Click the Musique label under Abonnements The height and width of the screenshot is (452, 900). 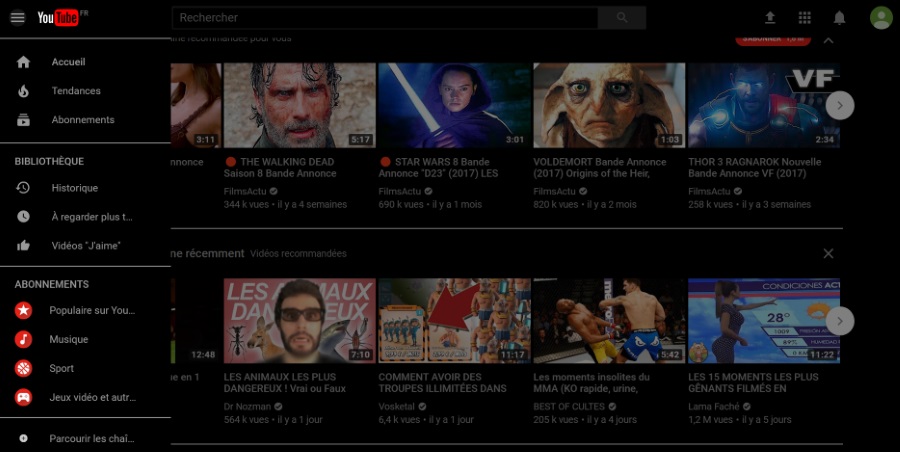coord(68,339)
